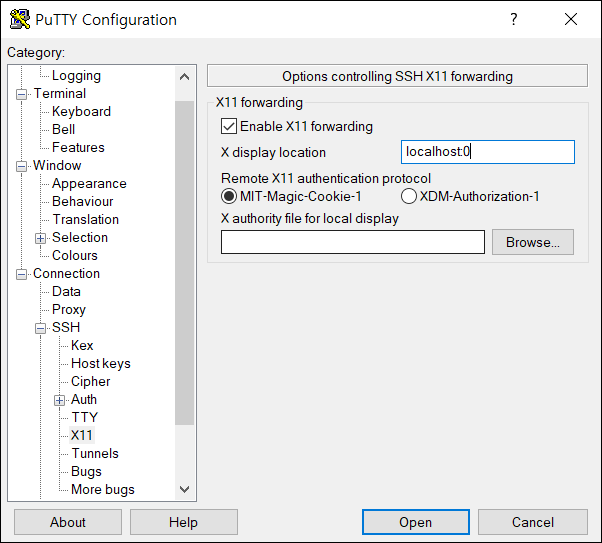Select the X11 category
This screenshot has width=602, height=543.
coord(82,435)
